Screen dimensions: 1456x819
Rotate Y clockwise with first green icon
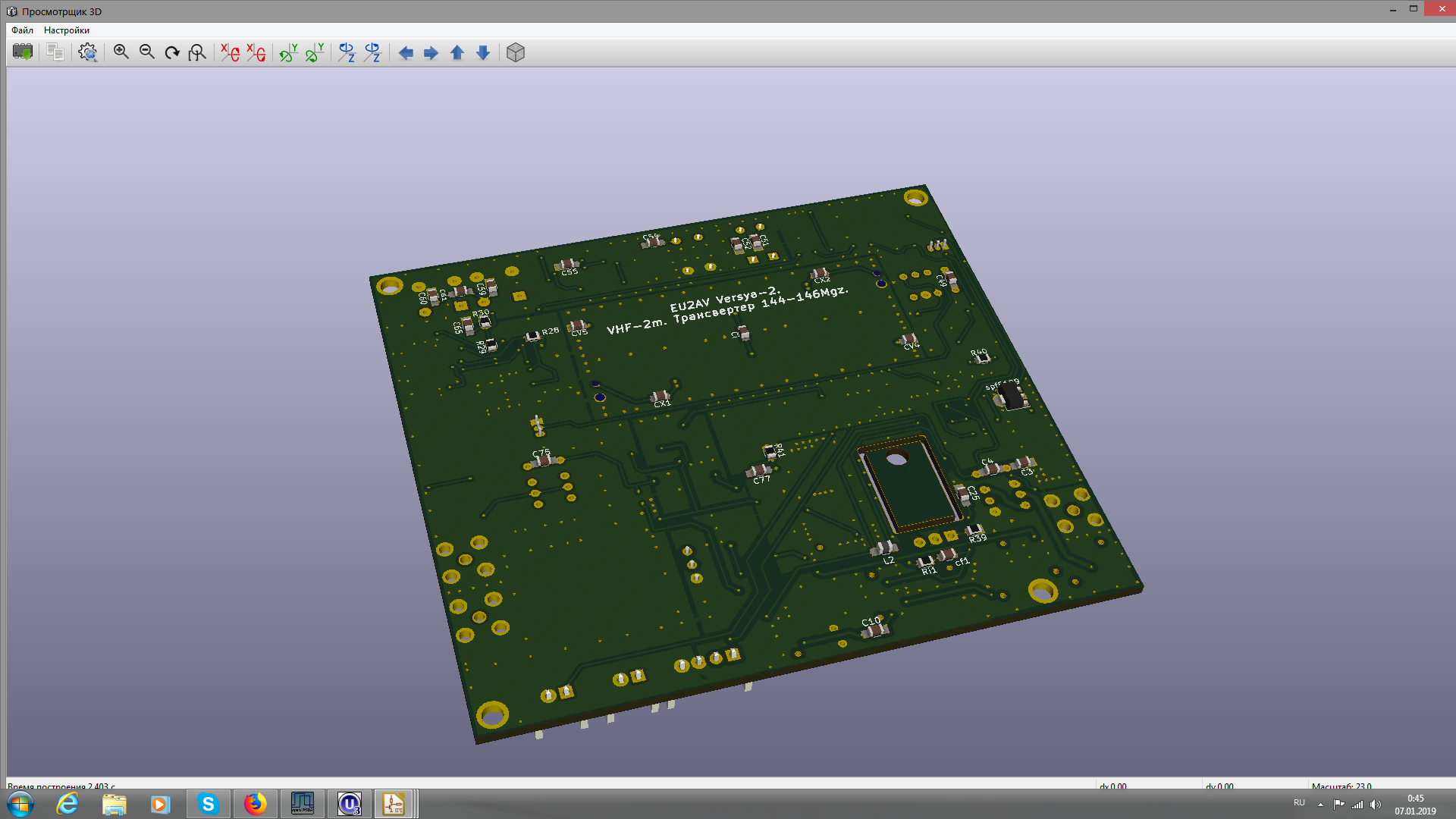(x=288, y=52)
